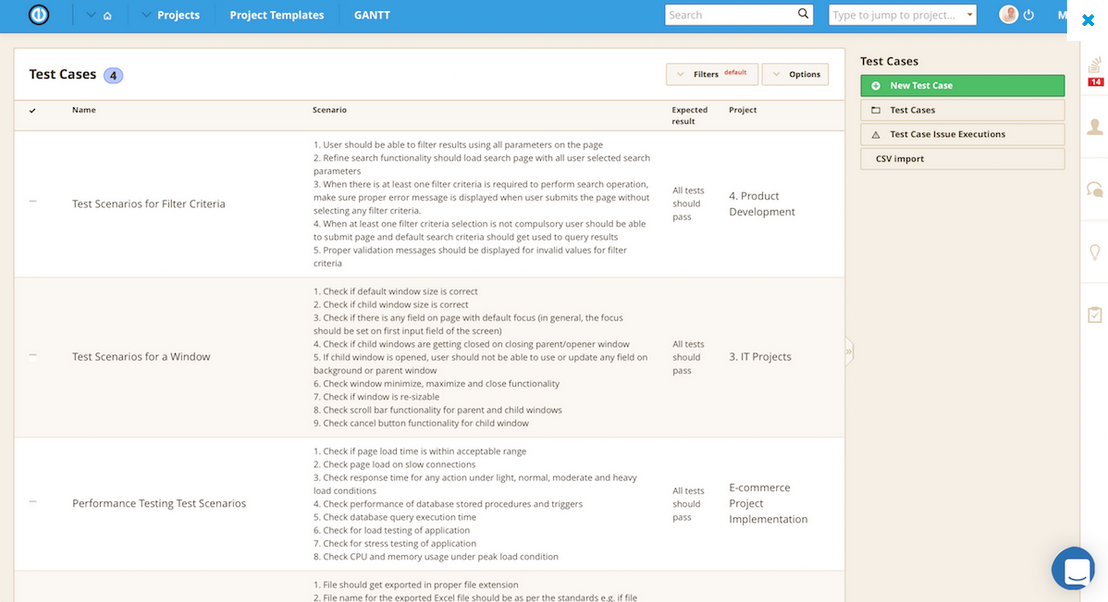Sort by the Scenario column header

(329, 110)
